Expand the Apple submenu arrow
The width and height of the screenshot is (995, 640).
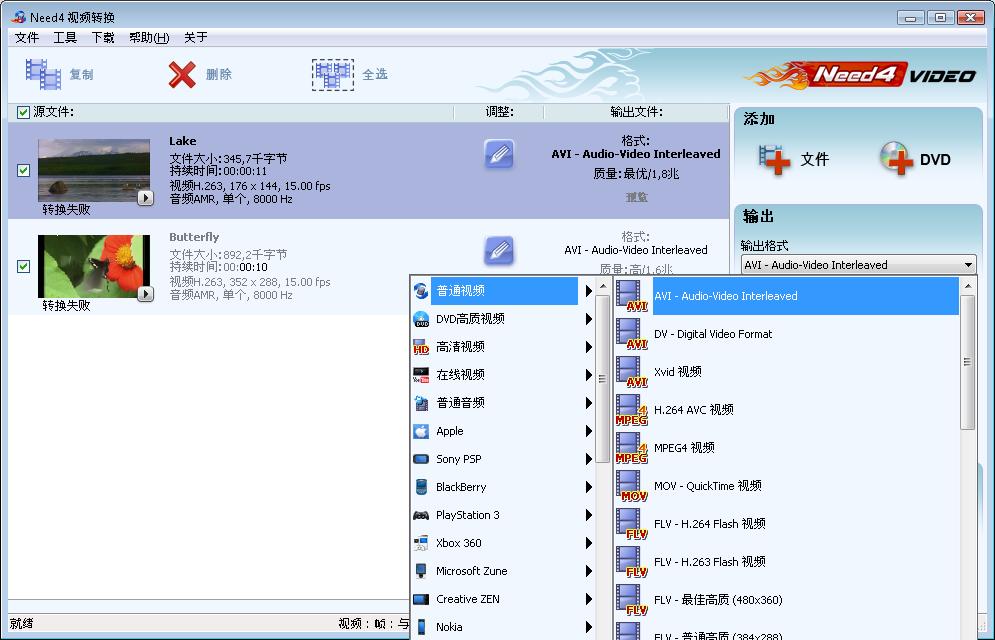[589, 431]
